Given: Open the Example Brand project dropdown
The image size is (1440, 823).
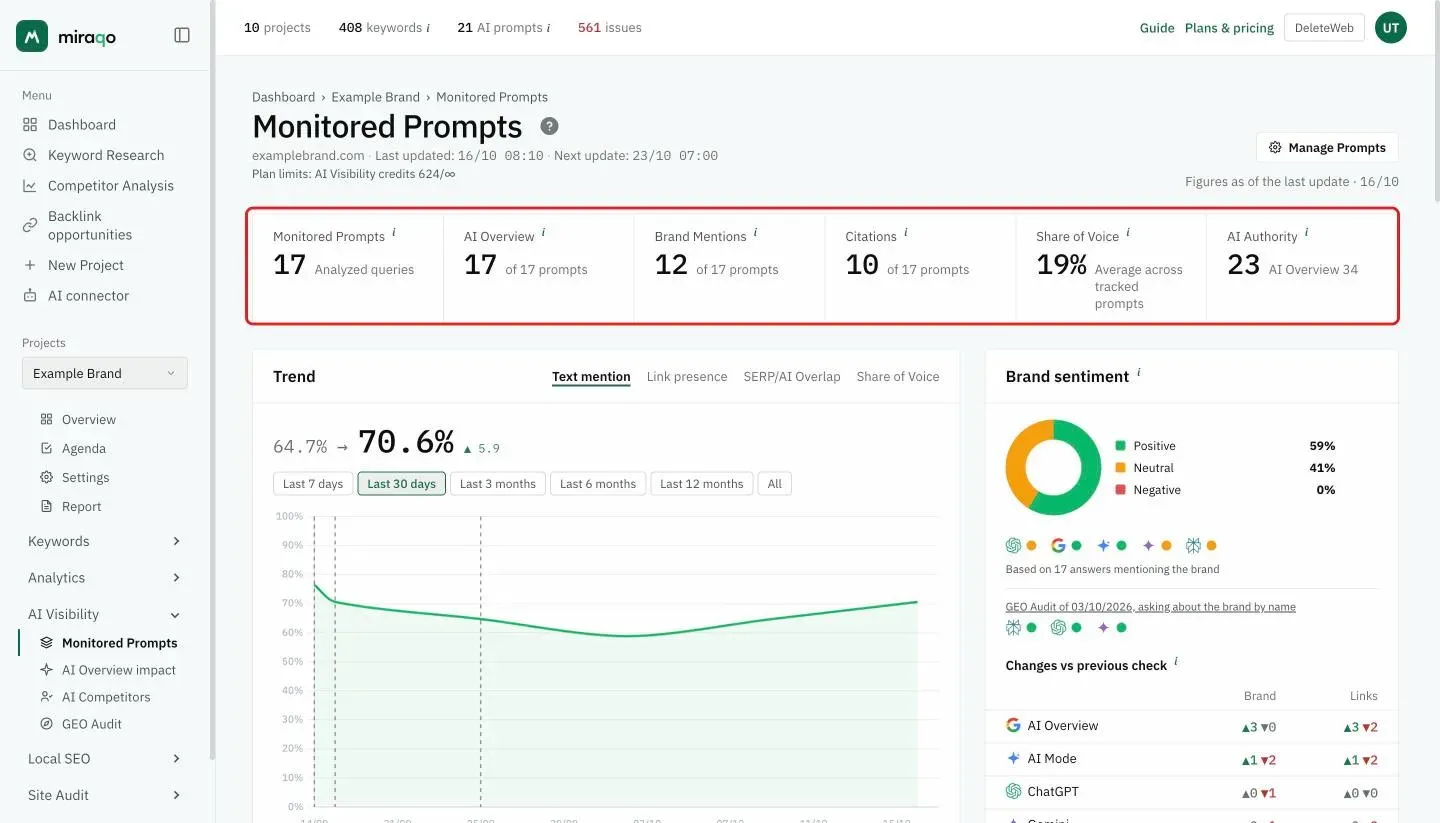Looking at the screenshot, I should [105, 374].
